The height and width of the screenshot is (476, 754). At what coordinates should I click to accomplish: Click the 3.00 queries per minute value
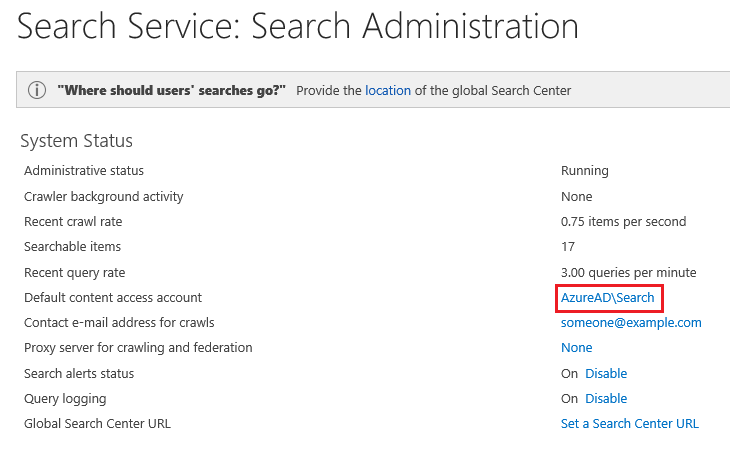[628, 273]
